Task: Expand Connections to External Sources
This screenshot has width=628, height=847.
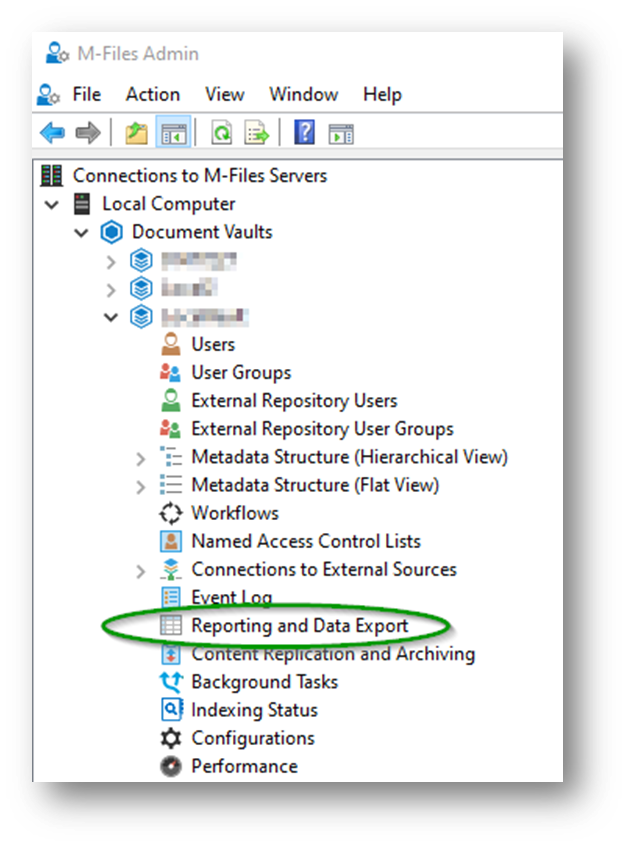Action: coord(141,570)
